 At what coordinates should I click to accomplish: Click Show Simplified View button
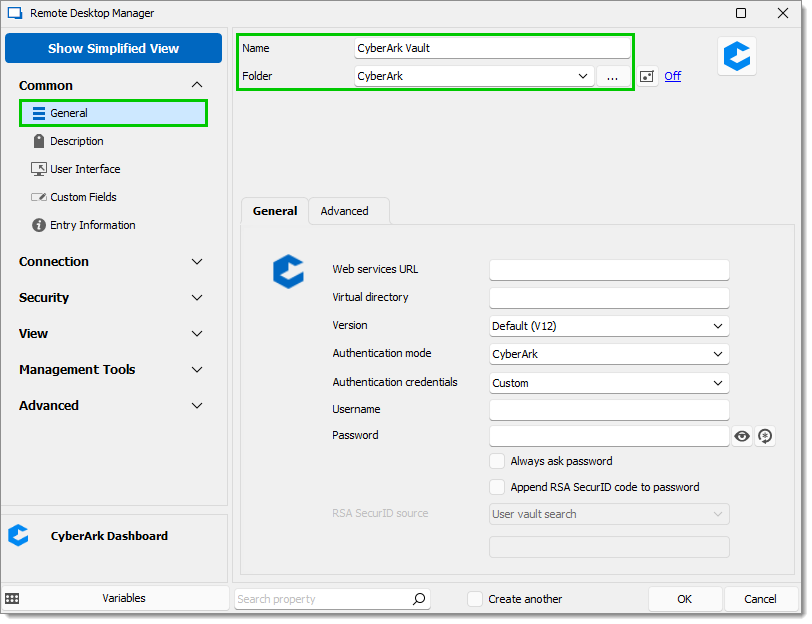pos(113,48)
